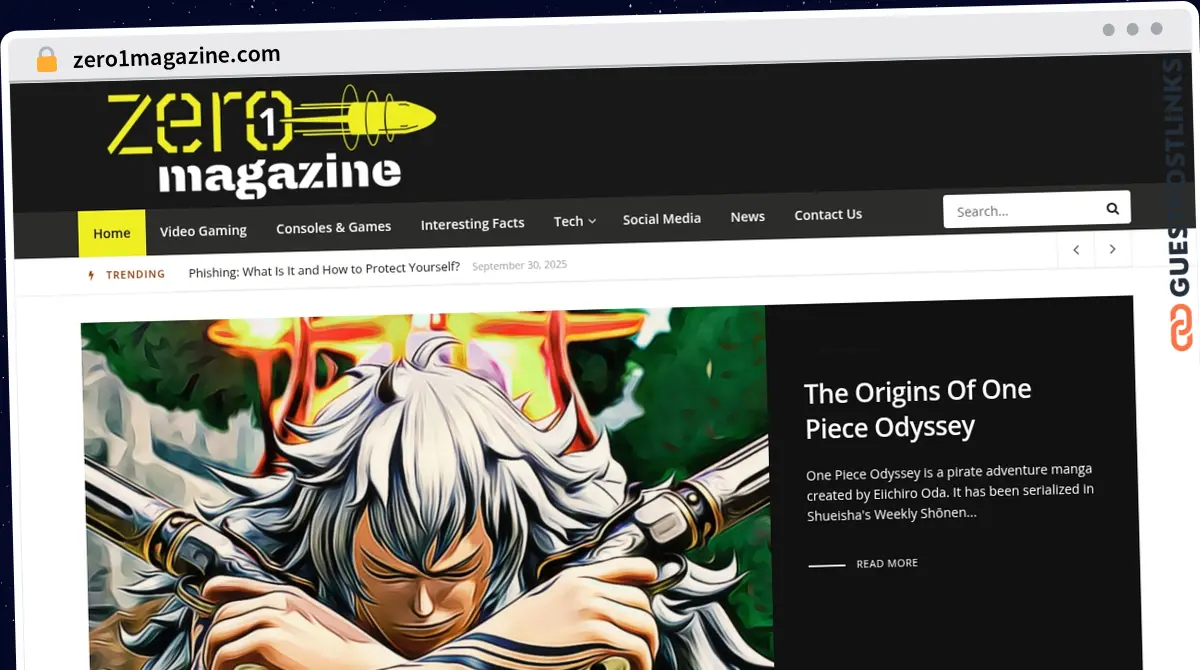Show next trending story arrow
The width and height of the screenshot is (1200, 670).
coord(1112,249)
